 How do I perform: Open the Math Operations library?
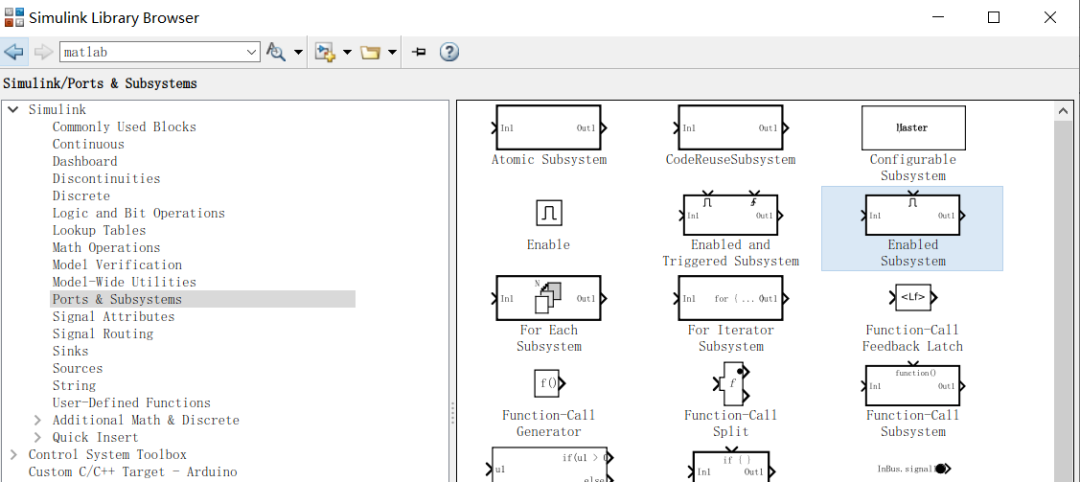pyautogui.click(x=106, y=247)
